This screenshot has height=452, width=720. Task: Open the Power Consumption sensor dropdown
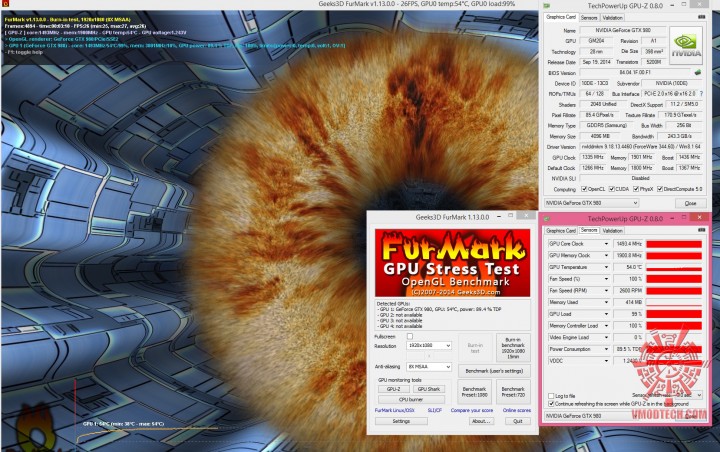pyautogui.click(x=606, y=349)
